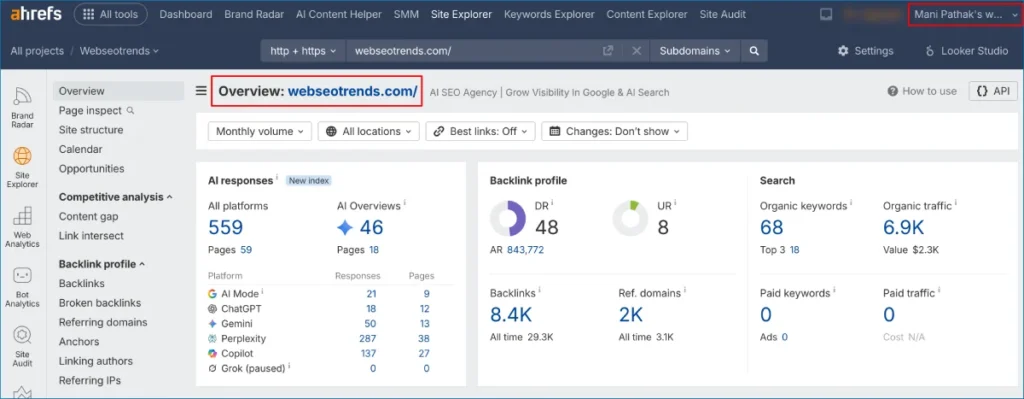
Task: Open Link intersect
Action: tap(91, 236)
